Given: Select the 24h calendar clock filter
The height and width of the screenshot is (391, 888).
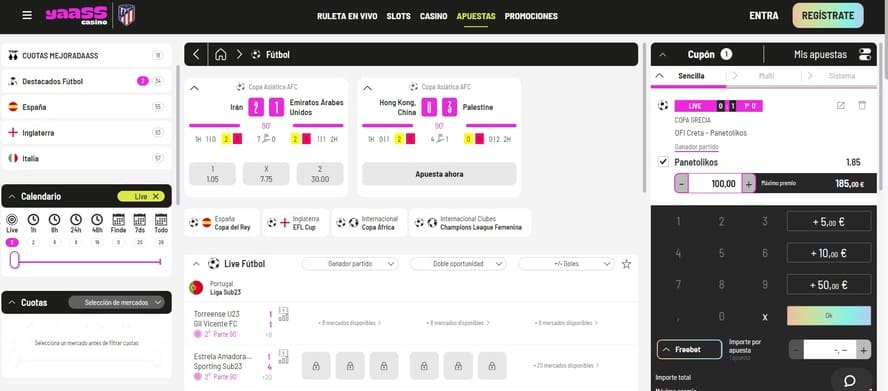Looking at the screenshot, I should 76,219.
